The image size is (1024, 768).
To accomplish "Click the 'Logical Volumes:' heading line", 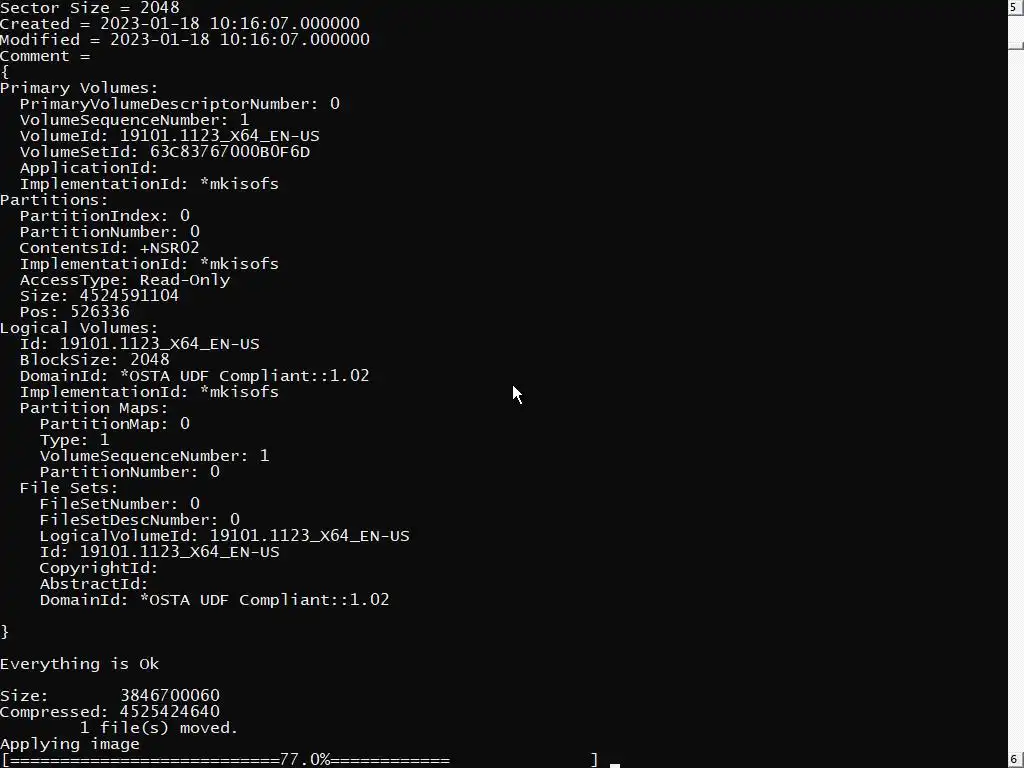I will [79, 328].
